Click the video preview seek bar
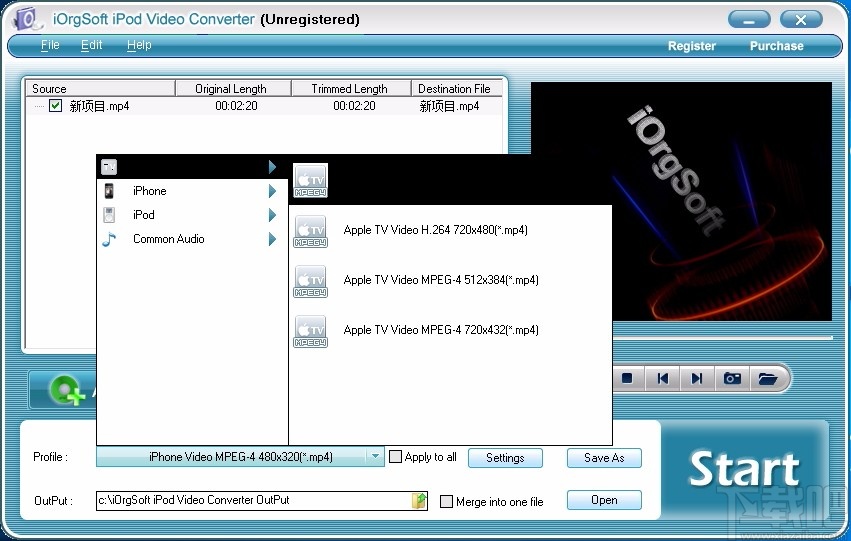This screenshot has width=851, height=541. (723, 338)
